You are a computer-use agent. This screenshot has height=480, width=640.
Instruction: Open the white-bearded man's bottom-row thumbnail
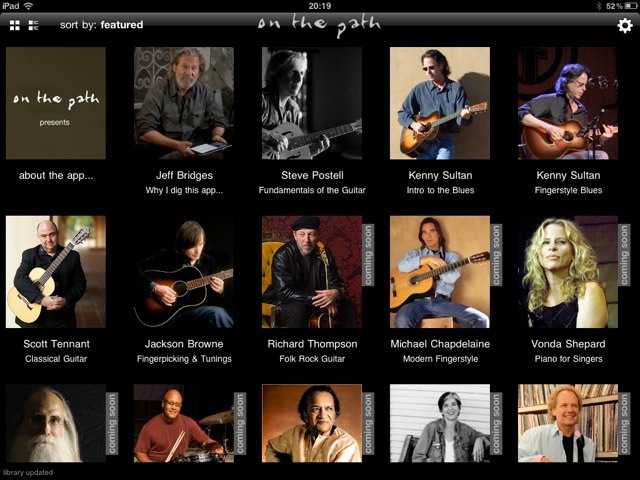[x=56, y=423]
